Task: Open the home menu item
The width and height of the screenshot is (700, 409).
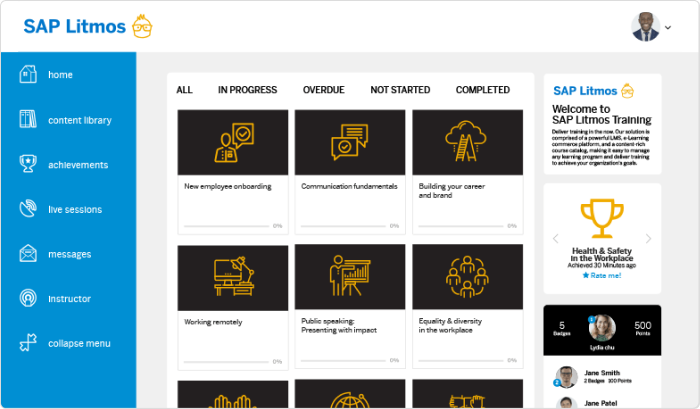Action: tap(60, 75)
